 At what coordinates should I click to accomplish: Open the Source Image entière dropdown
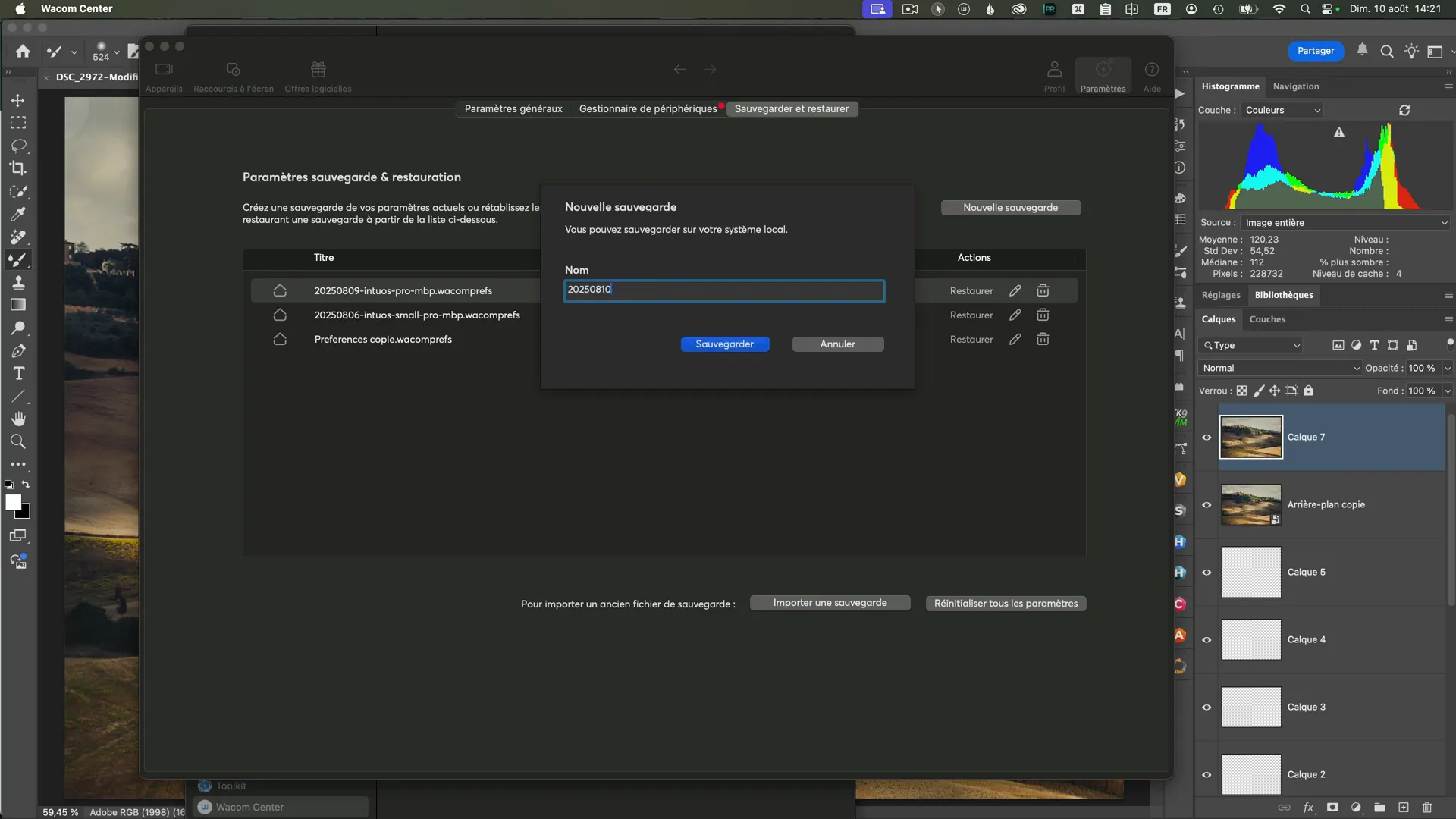pos(1345,223)
